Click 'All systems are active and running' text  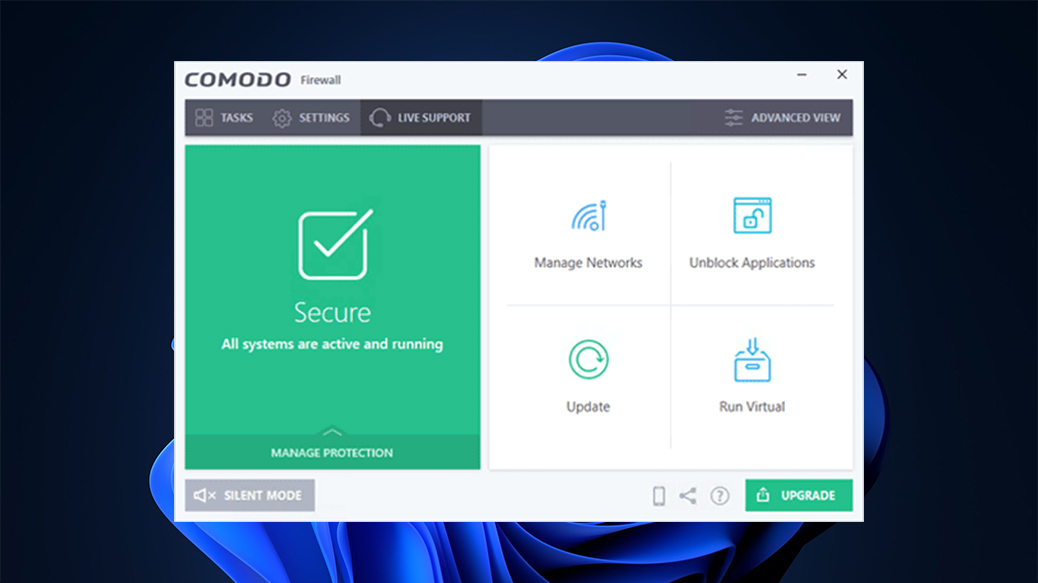pos(332,344)
